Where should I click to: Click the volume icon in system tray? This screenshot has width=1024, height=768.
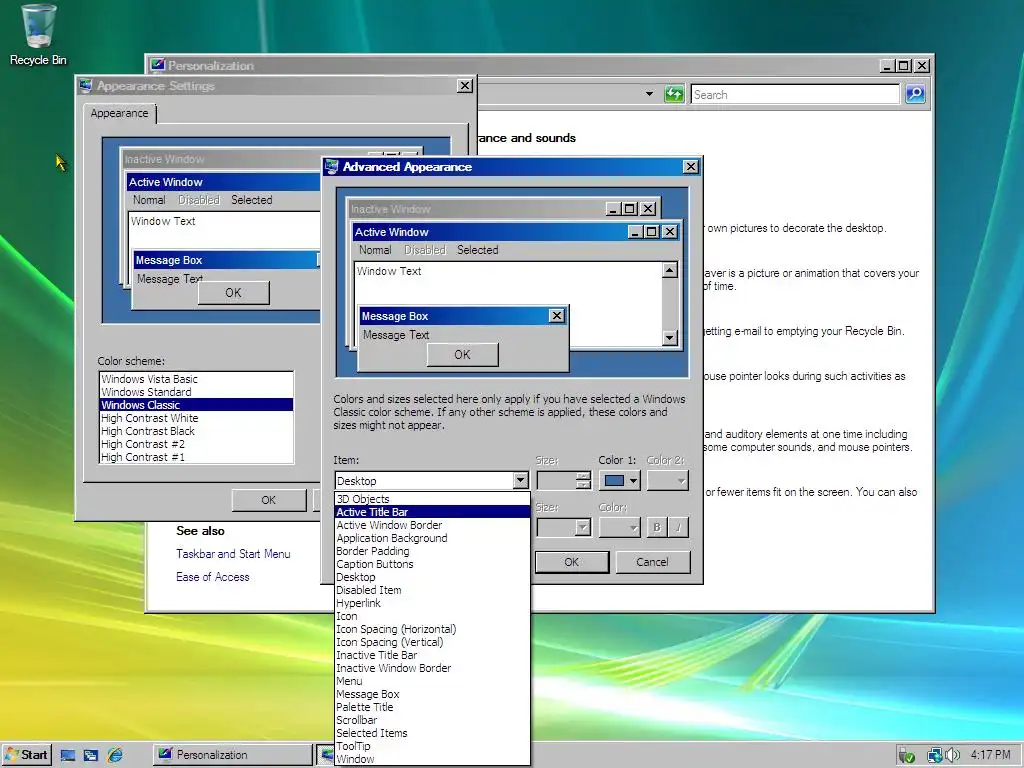pos(953,755)
